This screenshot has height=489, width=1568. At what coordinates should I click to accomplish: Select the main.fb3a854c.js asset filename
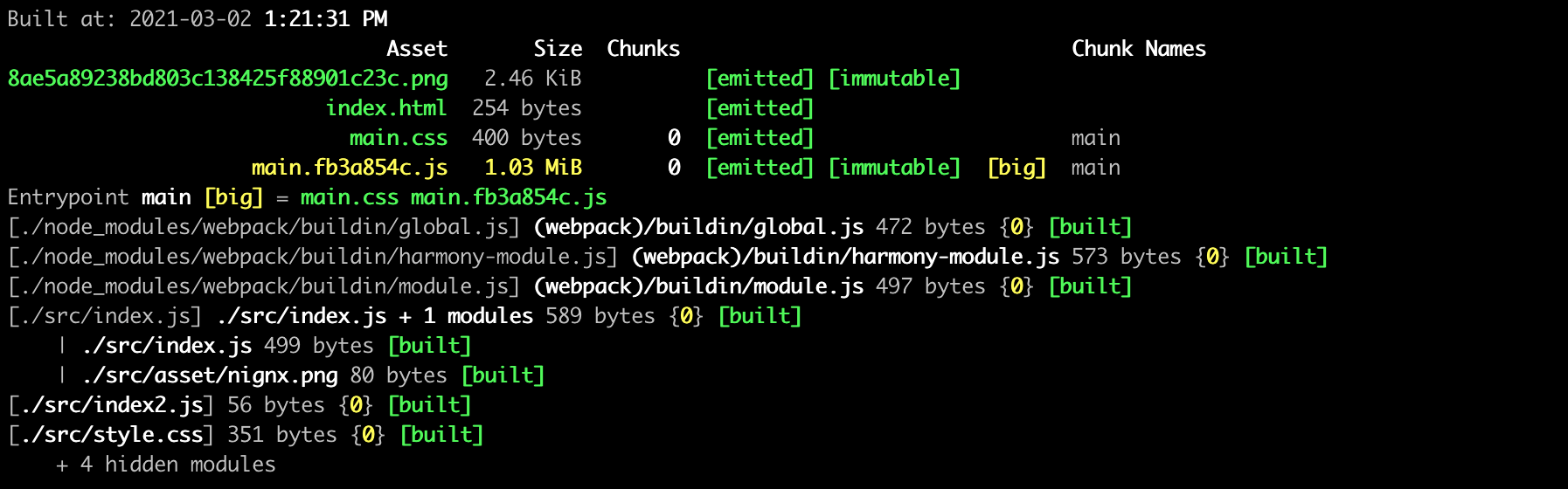click(x=350, y=168)
